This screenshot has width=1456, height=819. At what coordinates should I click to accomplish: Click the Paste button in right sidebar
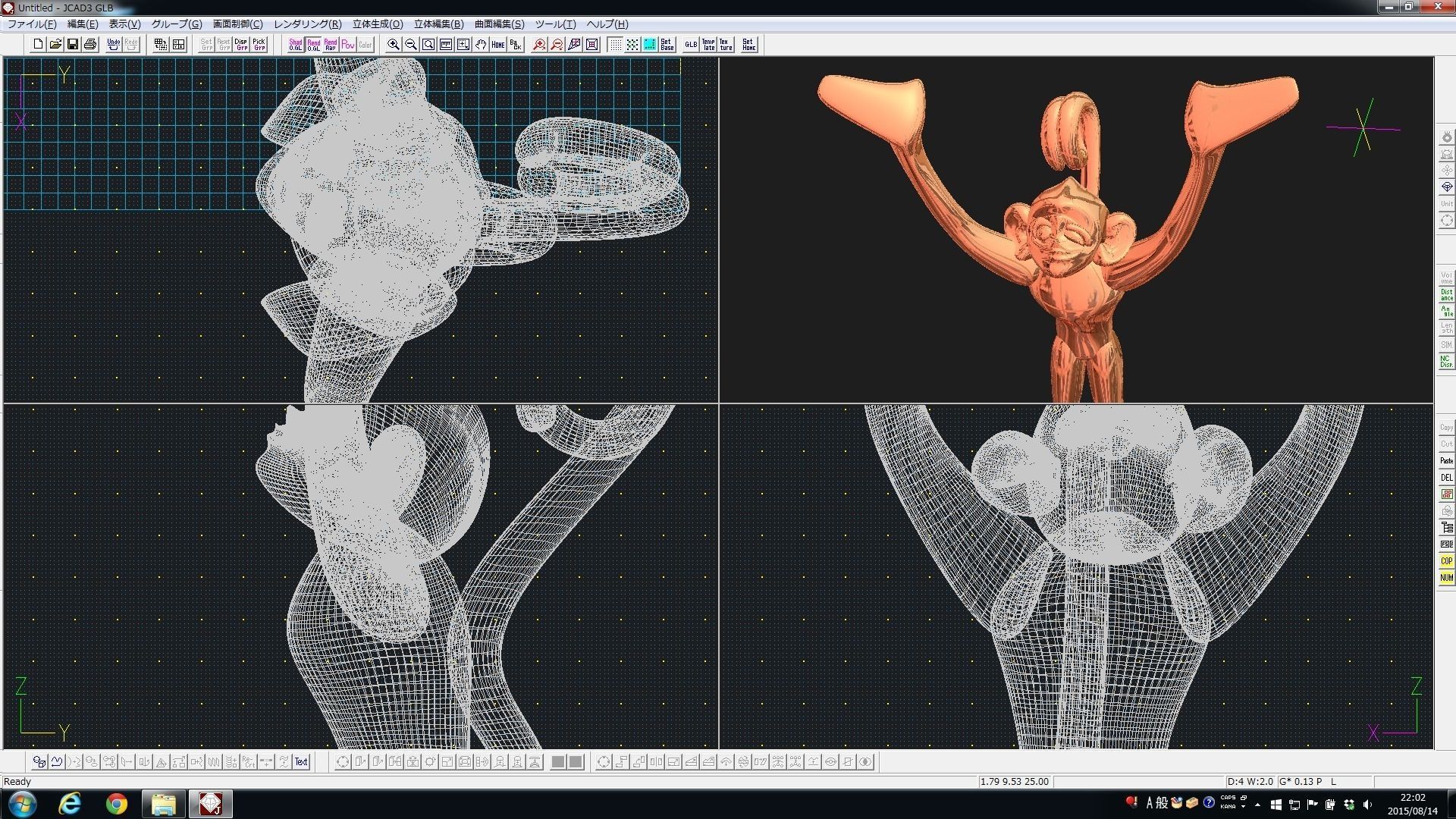pos(1447,461)
